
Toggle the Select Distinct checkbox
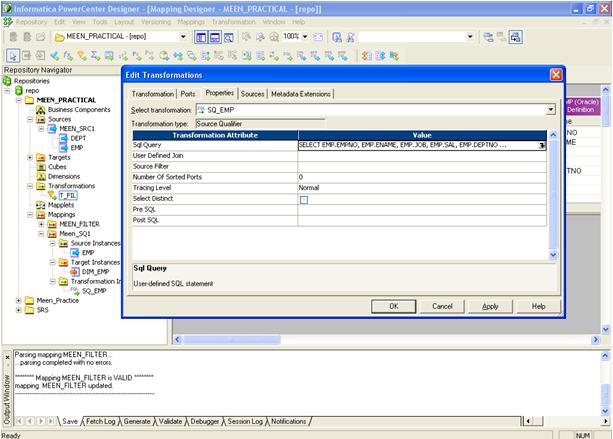303,199
